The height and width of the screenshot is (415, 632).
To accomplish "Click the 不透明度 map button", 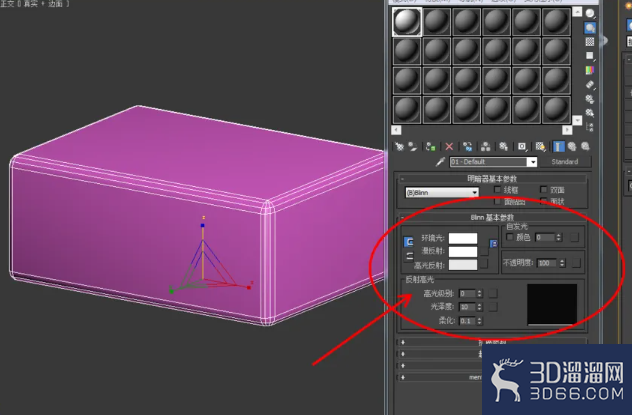I will pos(576,263).
